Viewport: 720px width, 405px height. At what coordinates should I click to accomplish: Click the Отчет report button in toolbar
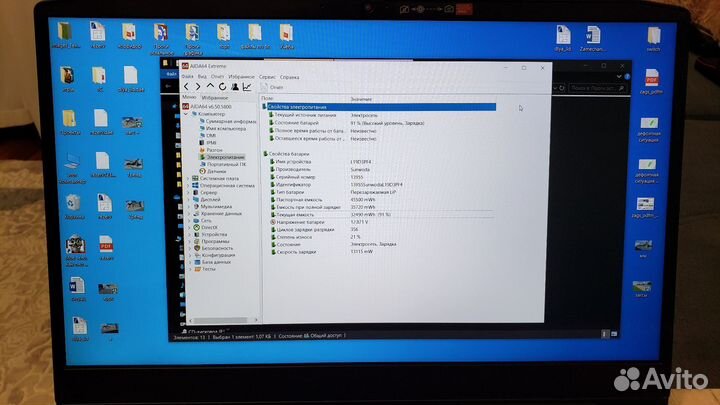point(272,87)
